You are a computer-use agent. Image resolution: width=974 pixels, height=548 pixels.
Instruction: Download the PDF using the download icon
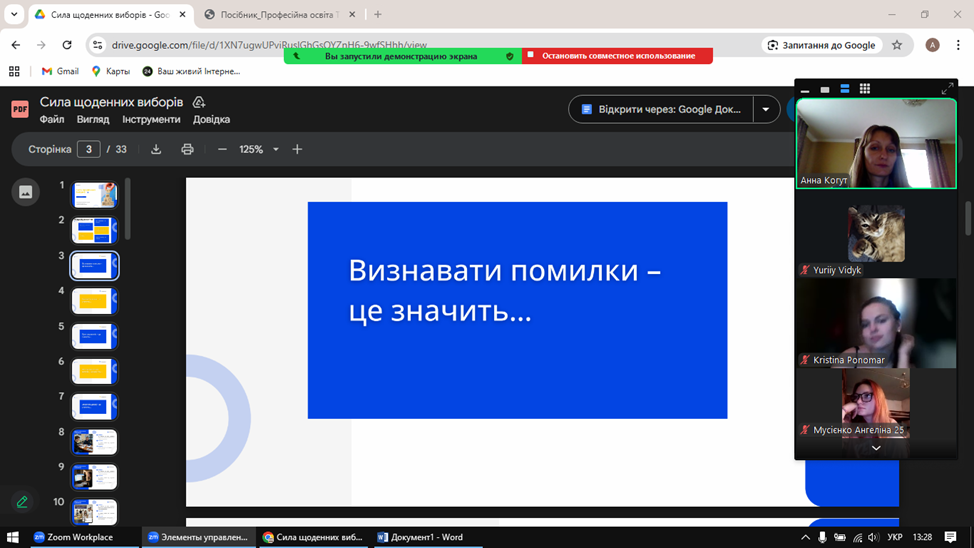pos(156,149)
